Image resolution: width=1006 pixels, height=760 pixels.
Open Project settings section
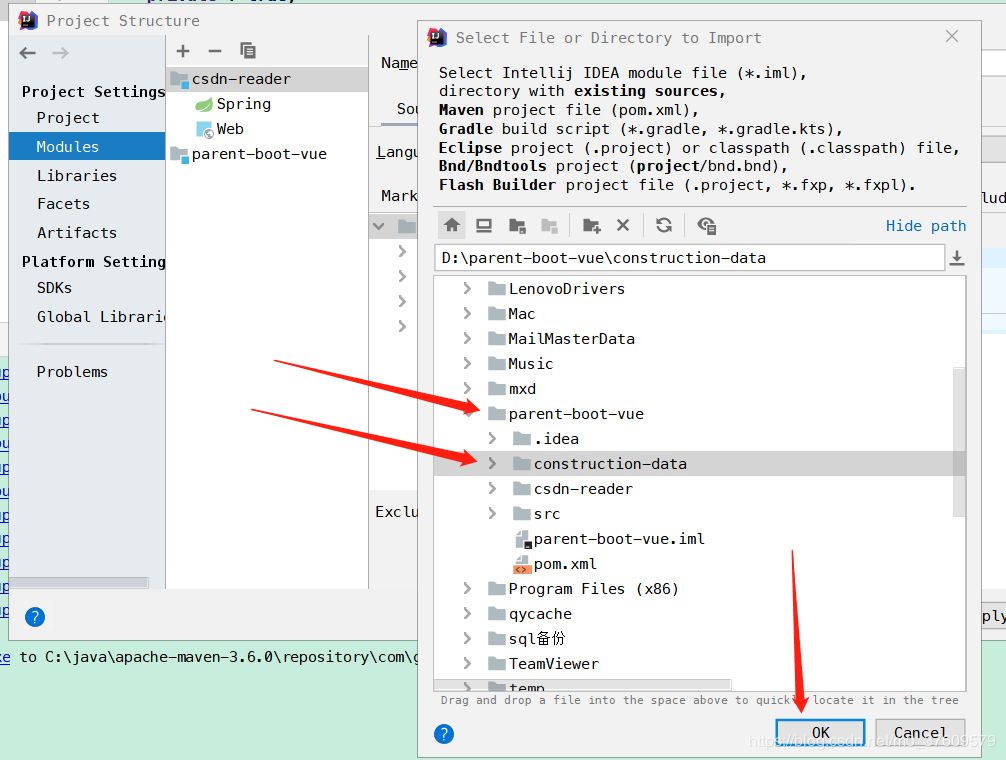click(x=68, y=118)
